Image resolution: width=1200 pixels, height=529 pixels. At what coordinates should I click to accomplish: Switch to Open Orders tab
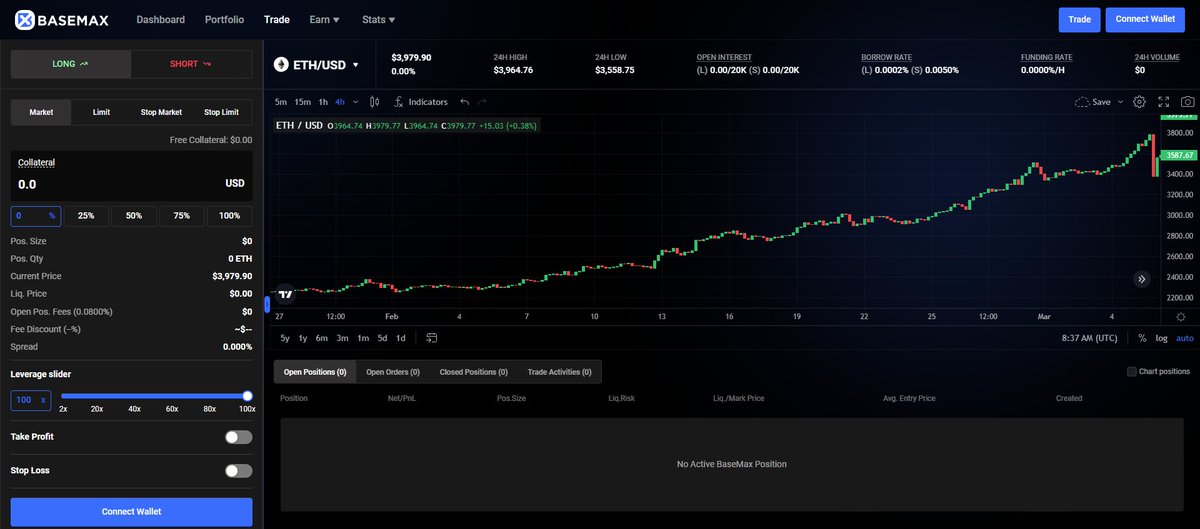[x=392, y=372]
